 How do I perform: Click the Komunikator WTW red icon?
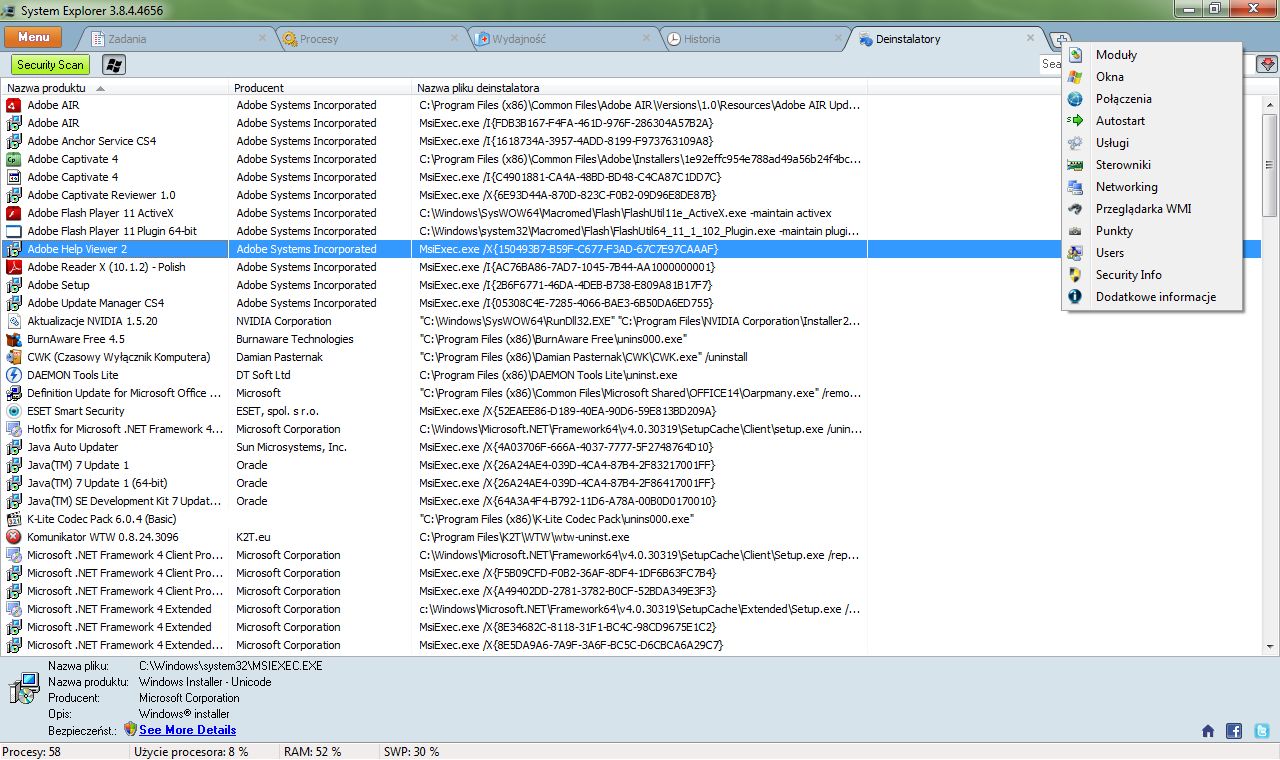14,537
